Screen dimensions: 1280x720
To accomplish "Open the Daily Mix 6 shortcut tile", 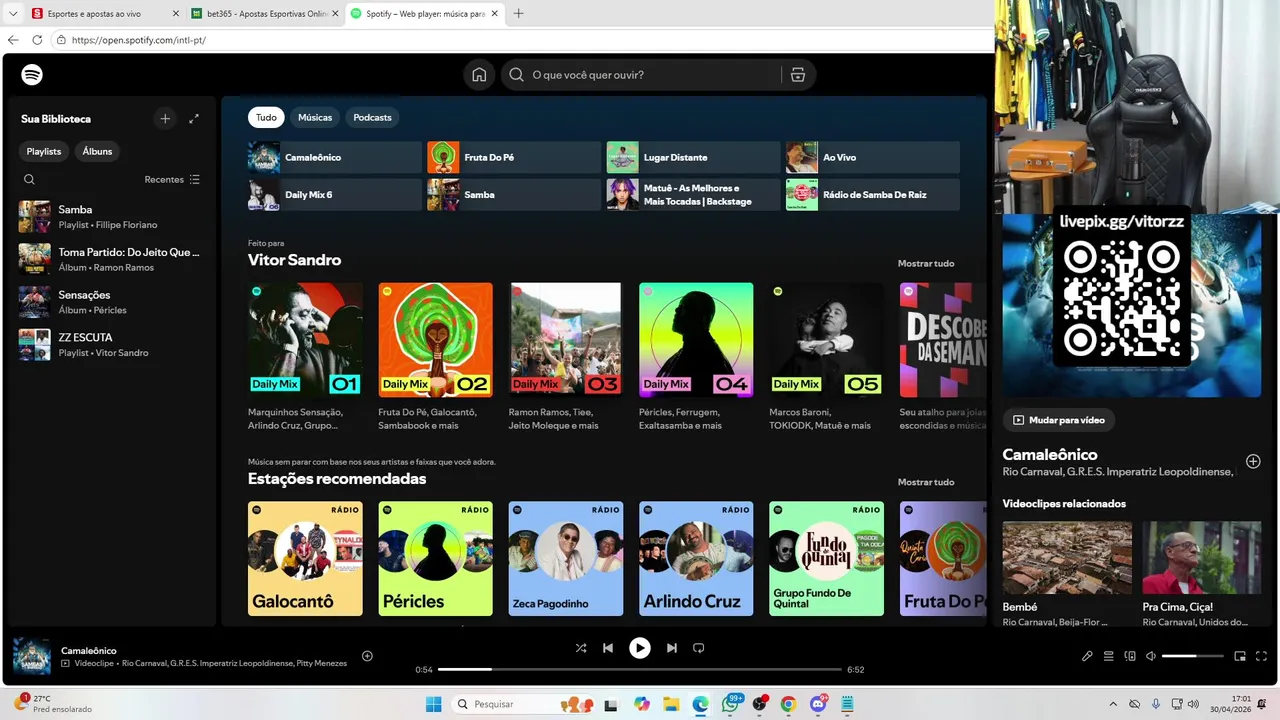I will [335, 195].
